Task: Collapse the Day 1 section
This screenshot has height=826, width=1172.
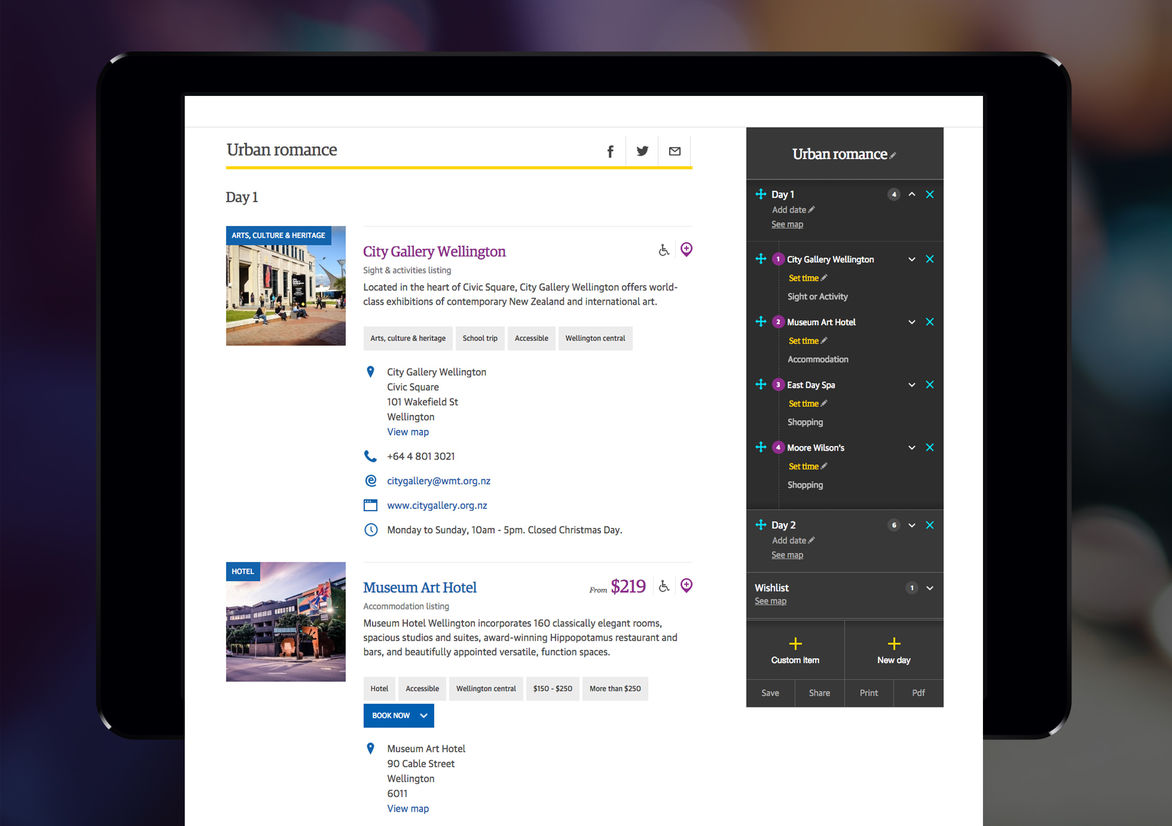Action: [912, 195]
